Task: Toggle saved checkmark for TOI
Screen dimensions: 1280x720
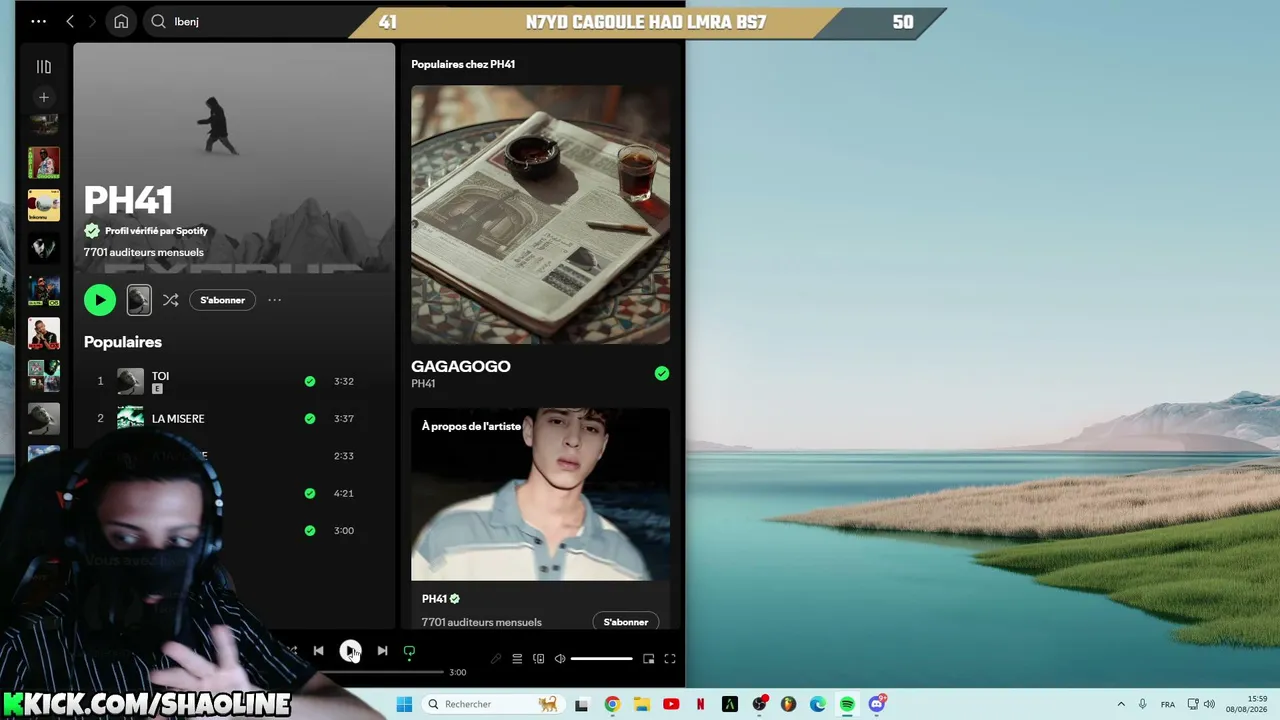Action: coord(310,381)
